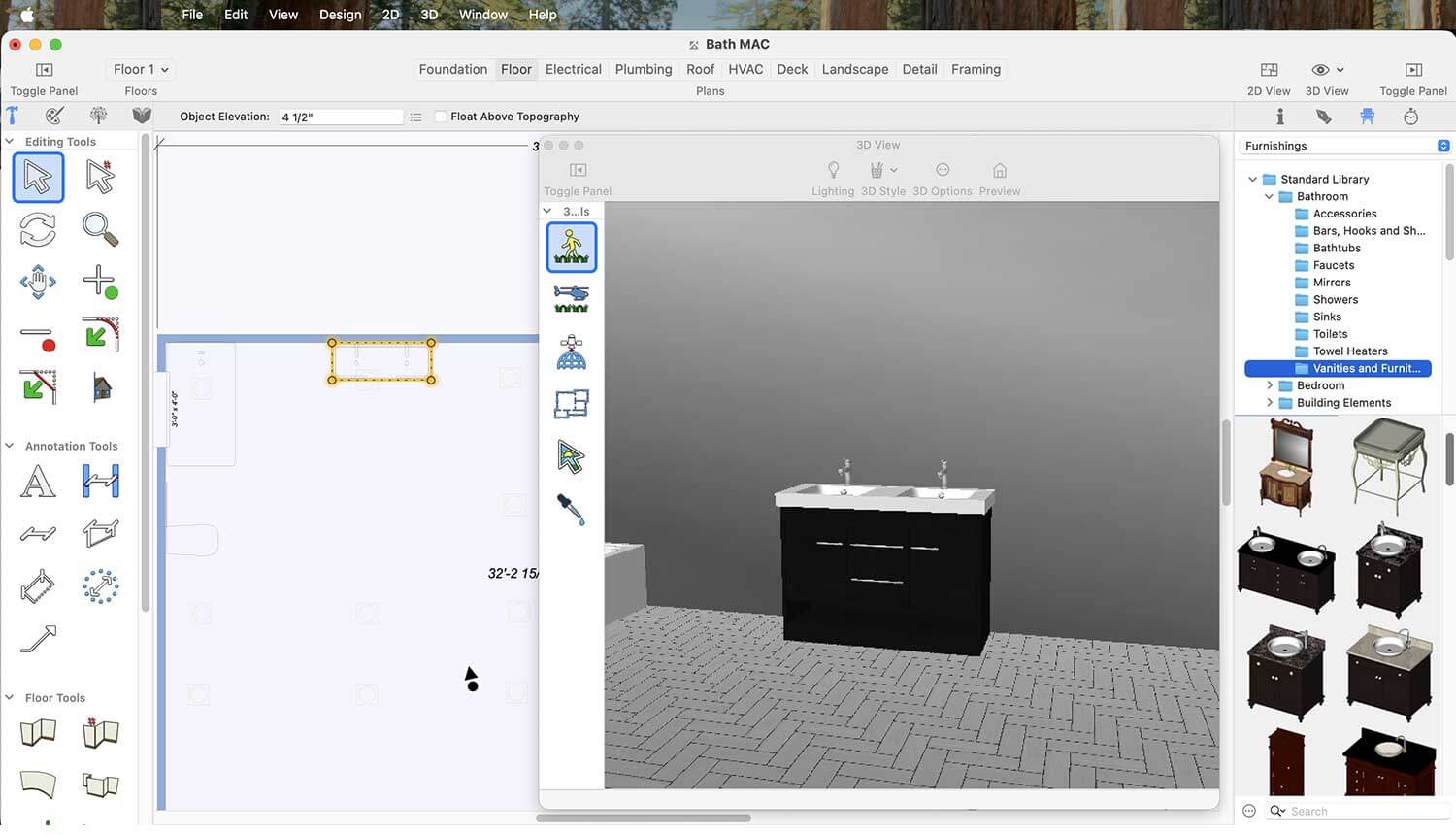This screenshot has width=1456, height=835.
Task: Click the pan hand editing tool
Action: coord(38,283)
